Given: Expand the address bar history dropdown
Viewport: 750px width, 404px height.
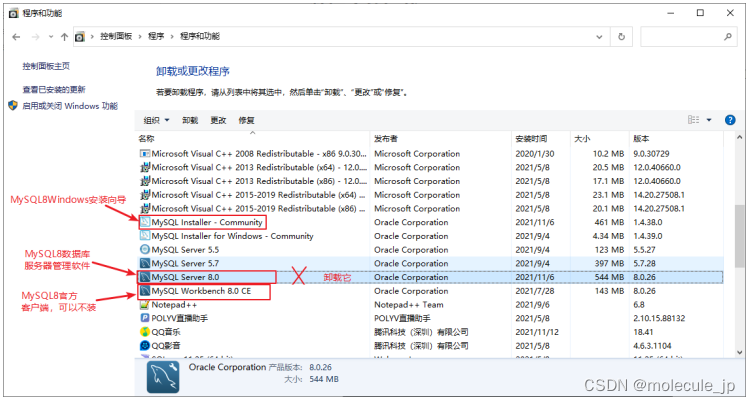Looking at the screenshot, I should point(599,37).
